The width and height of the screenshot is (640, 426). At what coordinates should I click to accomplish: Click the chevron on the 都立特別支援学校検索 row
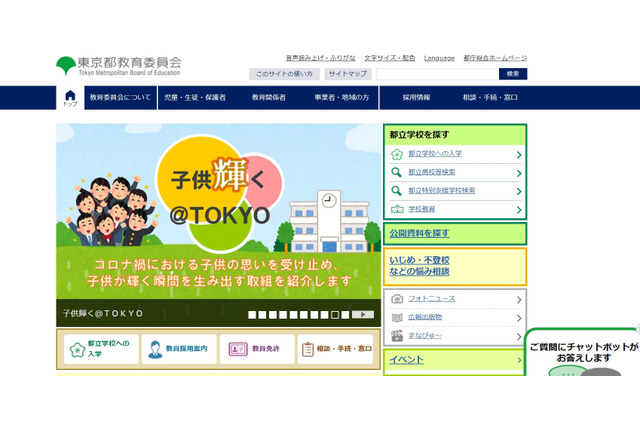[519, 191]
